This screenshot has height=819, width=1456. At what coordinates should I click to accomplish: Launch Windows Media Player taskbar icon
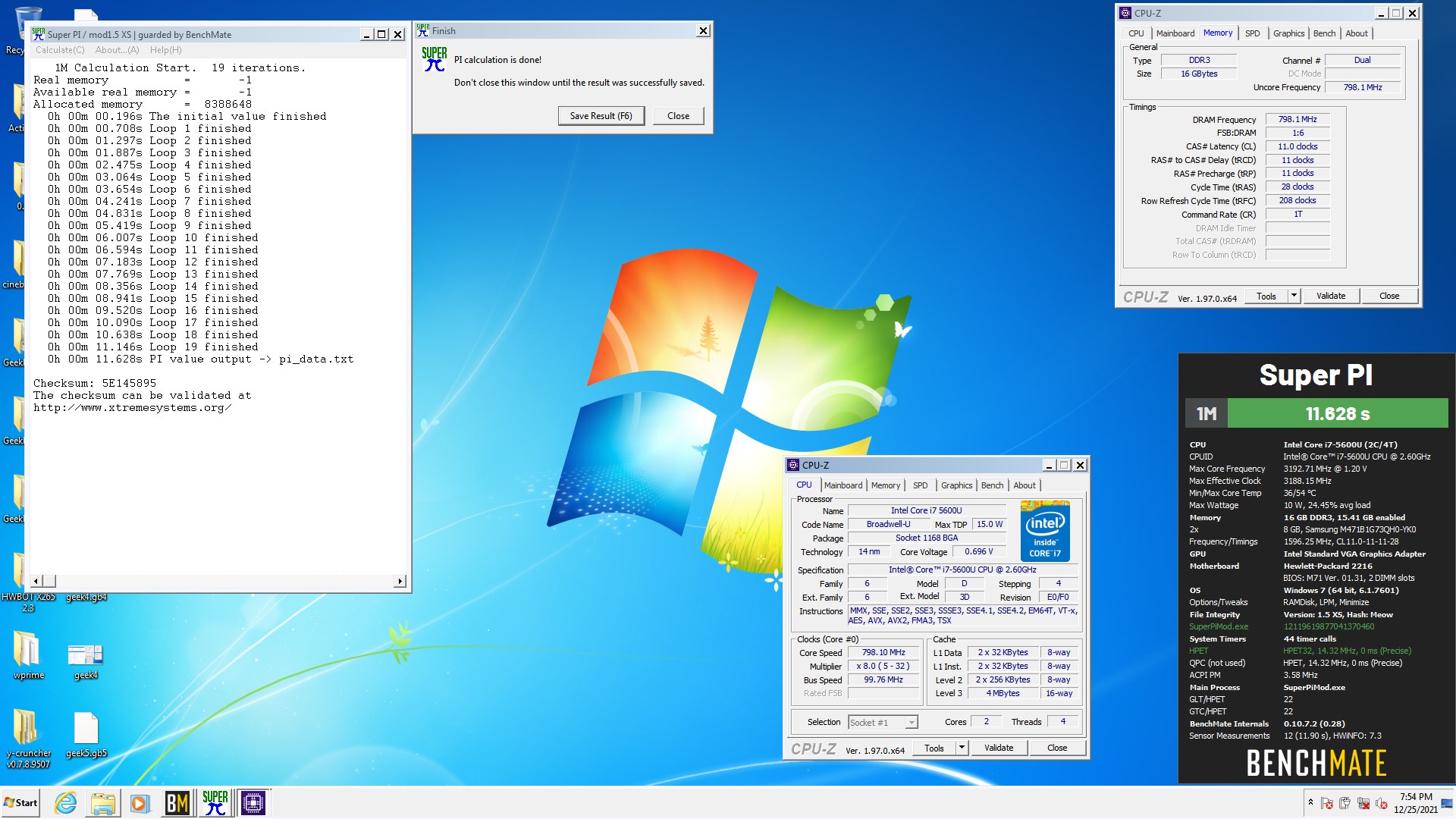pos(139,802)
